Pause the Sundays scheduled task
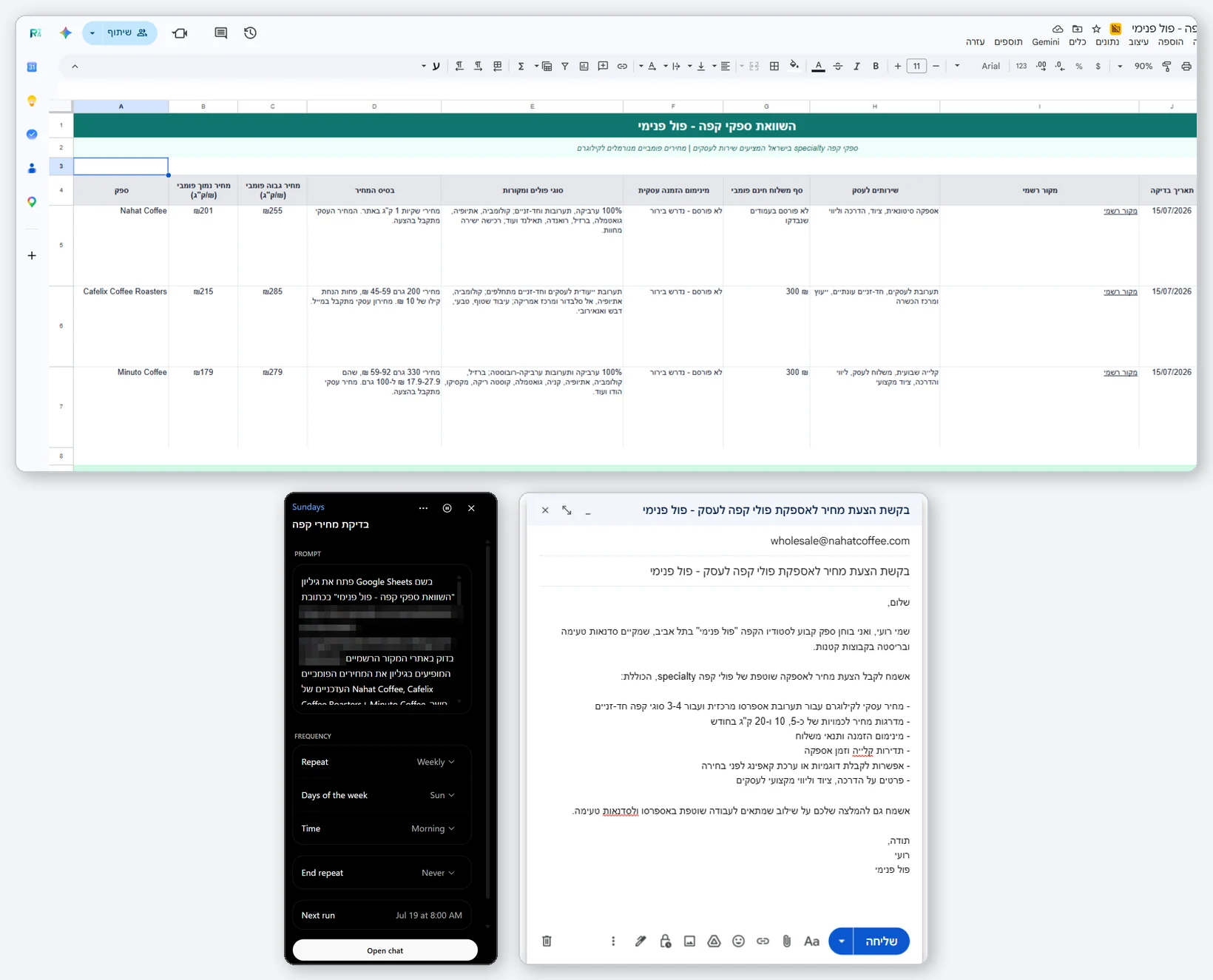Image resolution: width=1213 pixels, height=980 pixels. pos(447,508)
